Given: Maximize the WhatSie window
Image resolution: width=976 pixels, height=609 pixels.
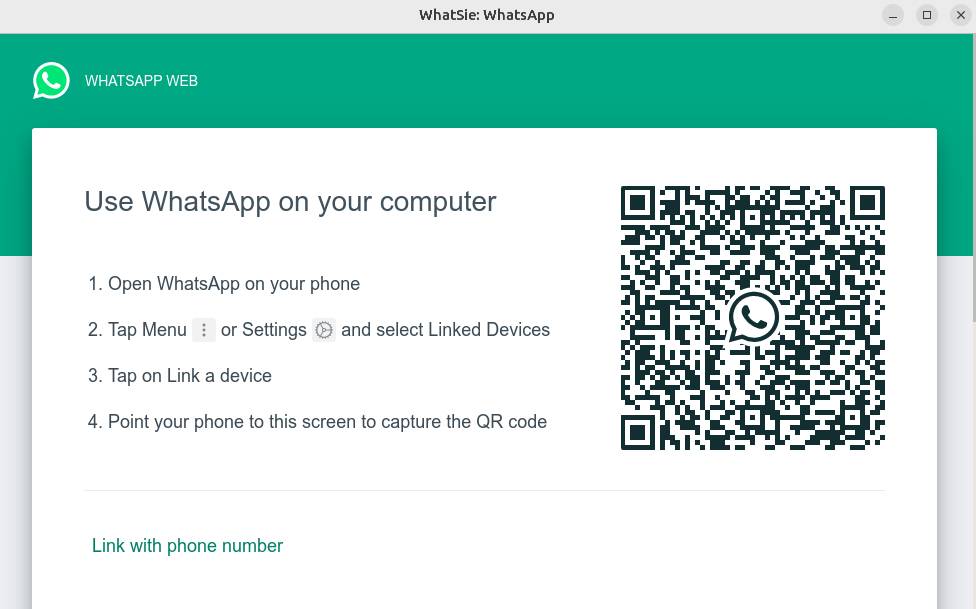Looking at the screenshot, I should tap(927, 15).
